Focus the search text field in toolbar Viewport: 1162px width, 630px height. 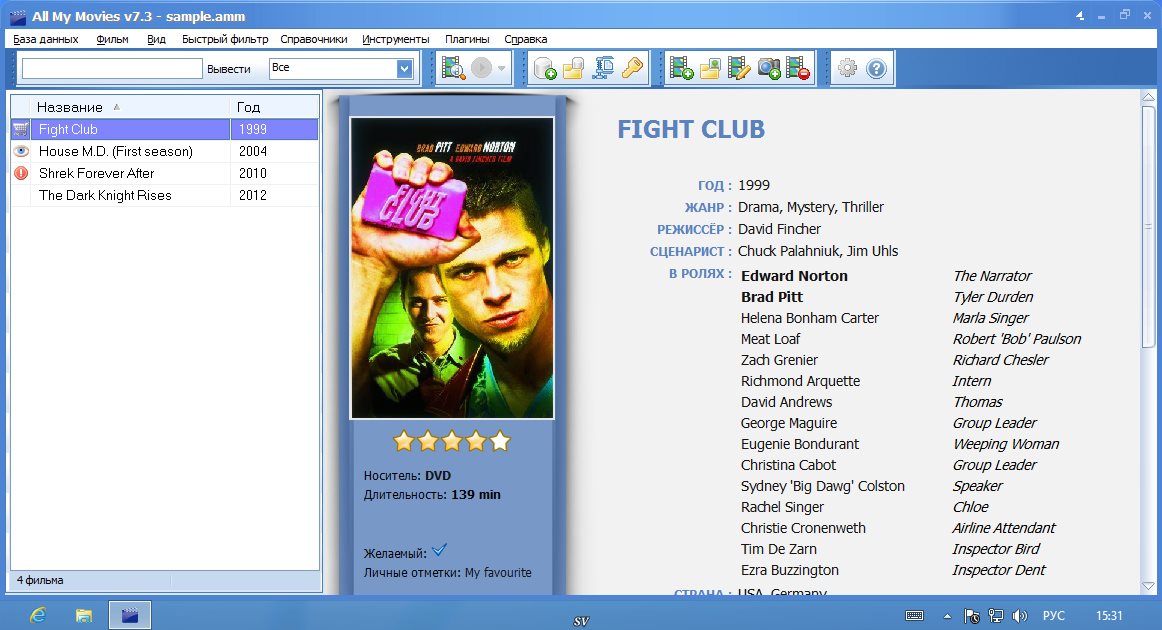pos(112,68)
